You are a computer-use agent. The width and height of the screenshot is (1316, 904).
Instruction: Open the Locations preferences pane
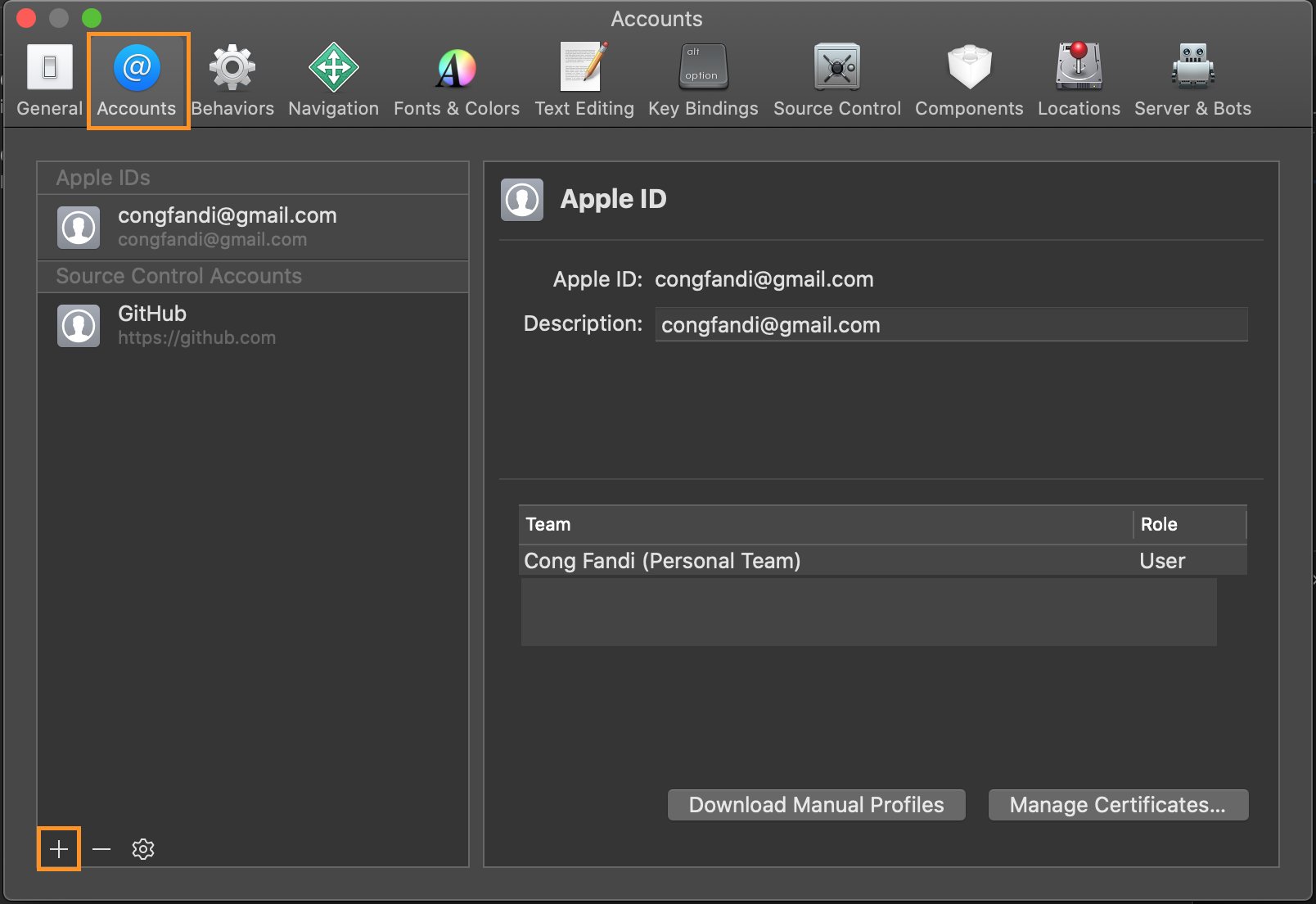(x=1079, y=80)
